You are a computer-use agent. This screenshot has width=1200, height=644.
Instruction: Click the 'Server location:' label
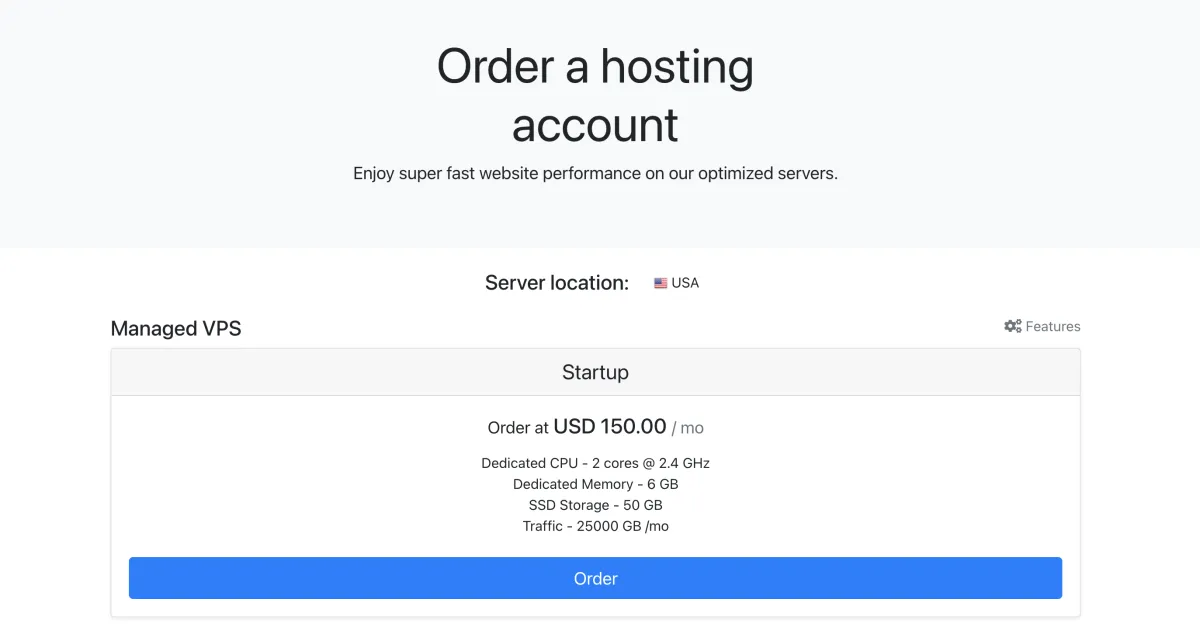pos(557,283)
